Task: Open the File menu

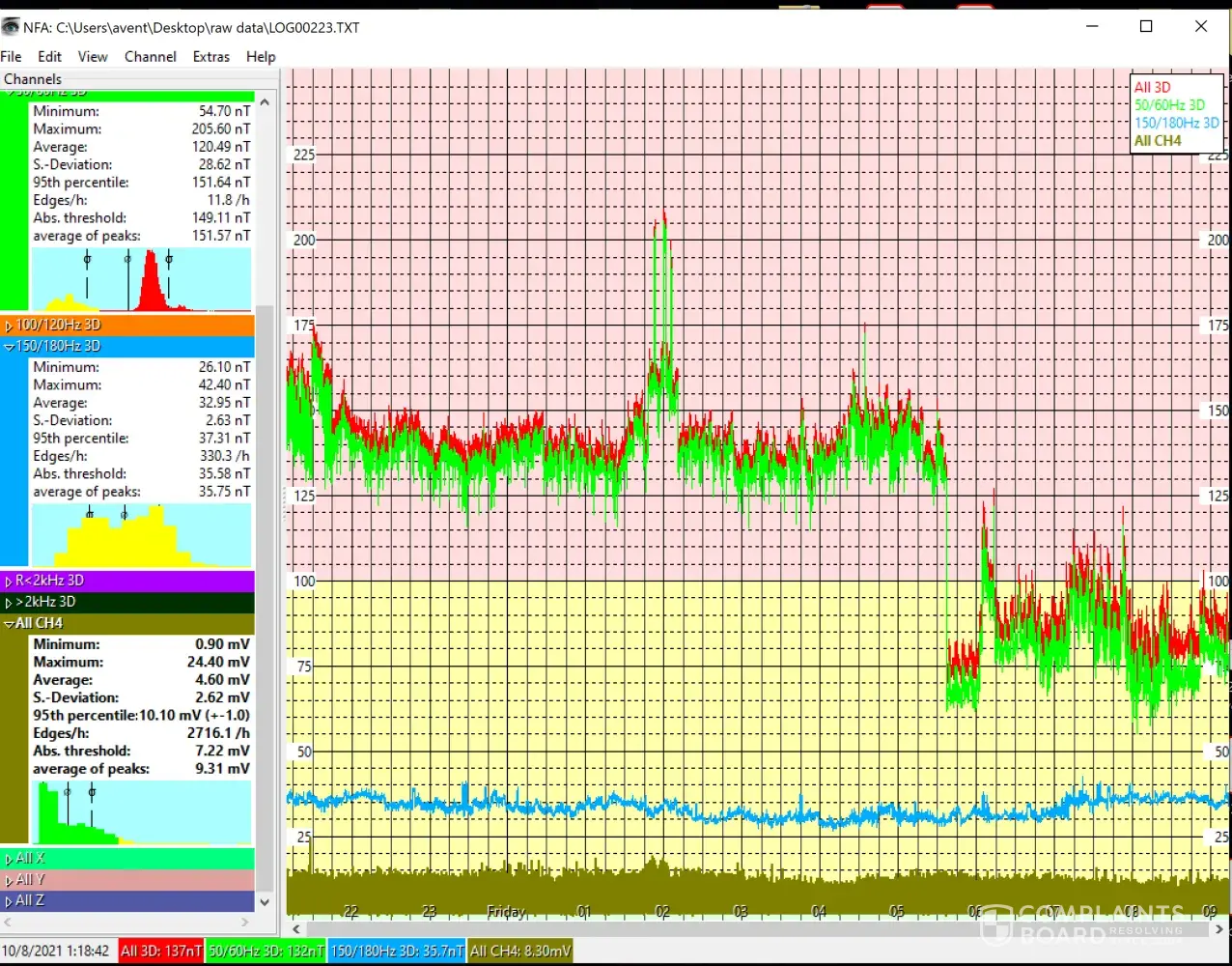Action: pyautogui.click(x=12, y=57)
